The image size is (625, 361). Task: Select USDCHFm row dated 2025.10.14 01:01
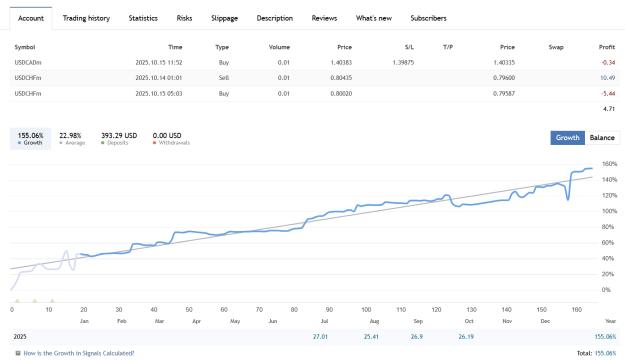[x=314, y=78]
